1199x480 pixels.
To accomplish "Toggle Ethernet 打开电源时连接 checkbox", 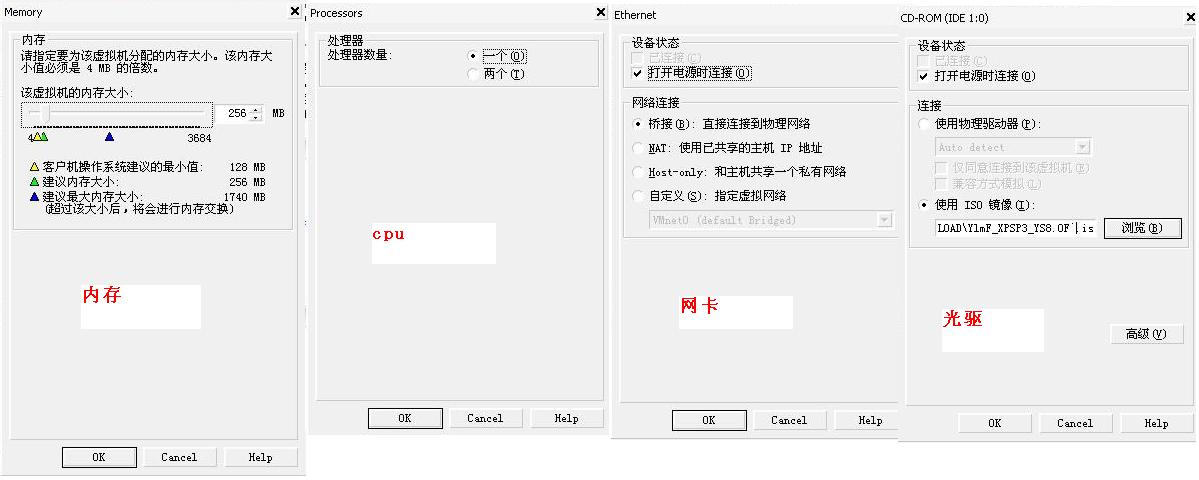I will click(638, 74).
